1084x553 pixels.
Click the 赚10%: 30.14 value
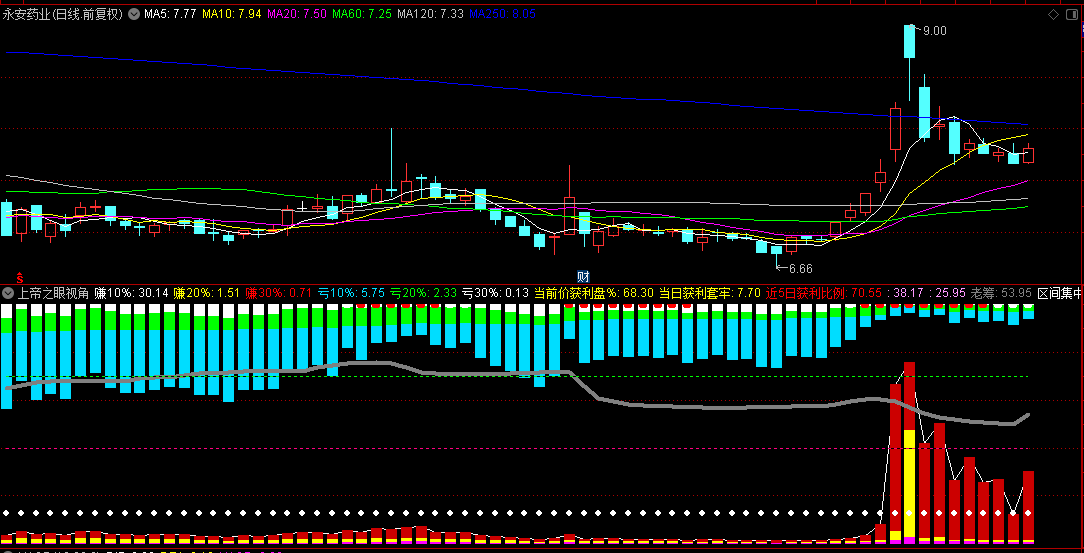click(x=132, y=293)
